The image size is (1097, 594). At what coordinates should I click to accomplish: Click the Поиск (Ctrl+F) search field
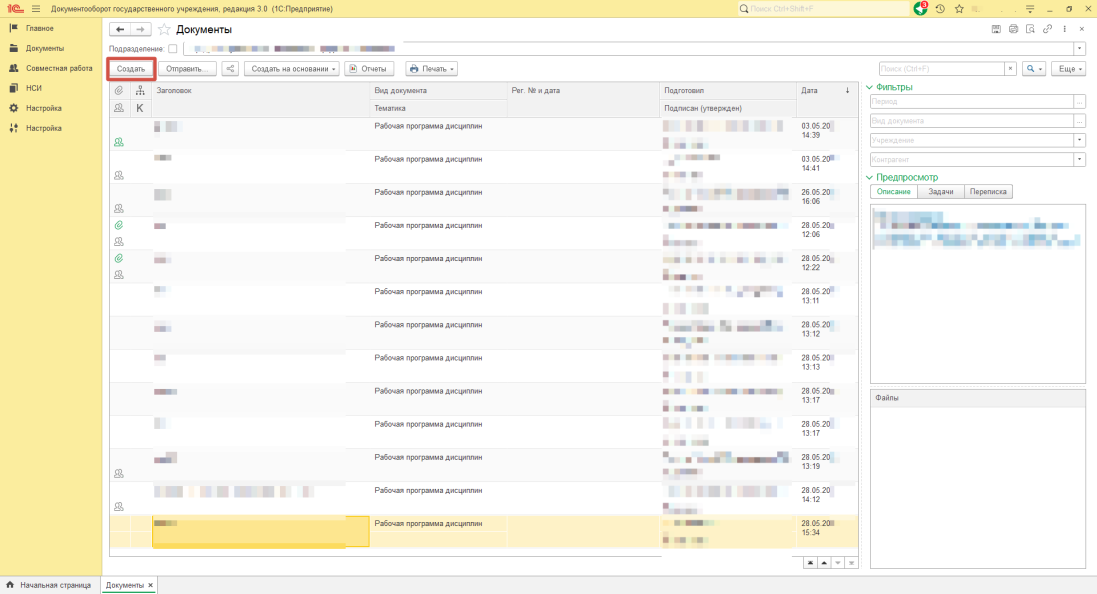tap(940, 69)
